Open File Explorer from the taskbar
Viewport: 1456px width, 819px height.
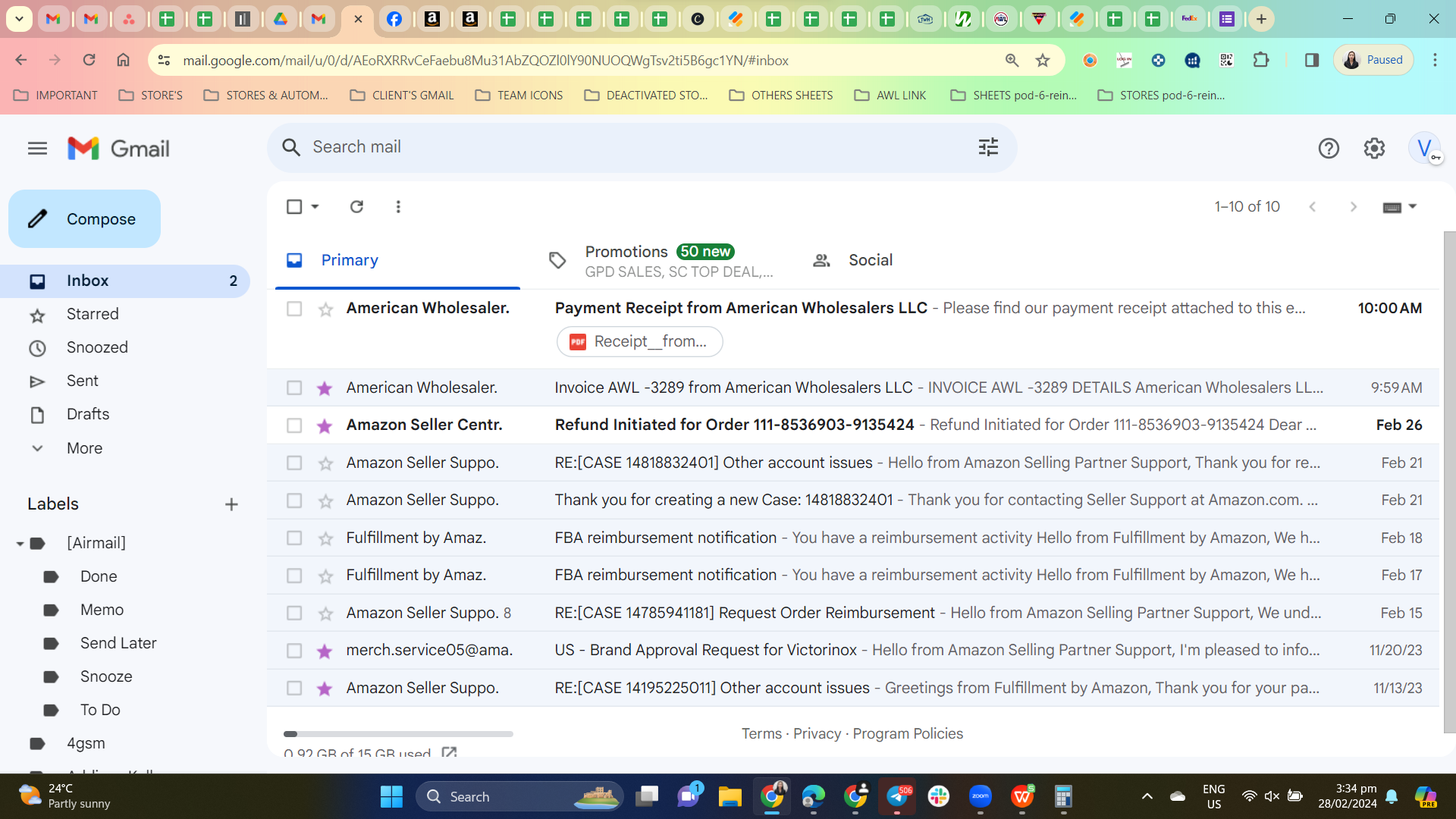click(730, 797)
